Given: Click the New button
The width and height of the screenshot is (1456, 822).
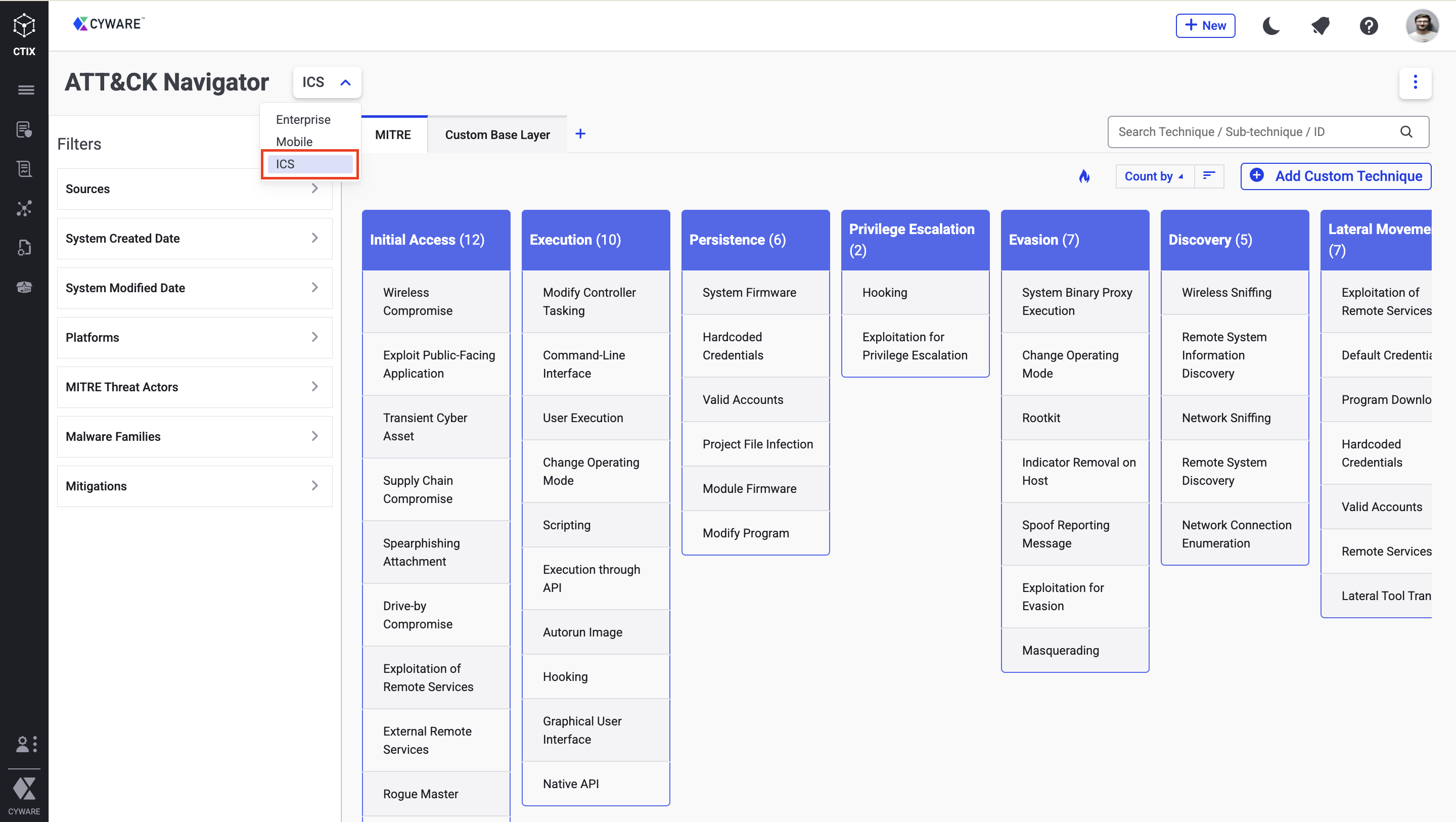Looking at the screenshot, I should tap(1205, 26).
